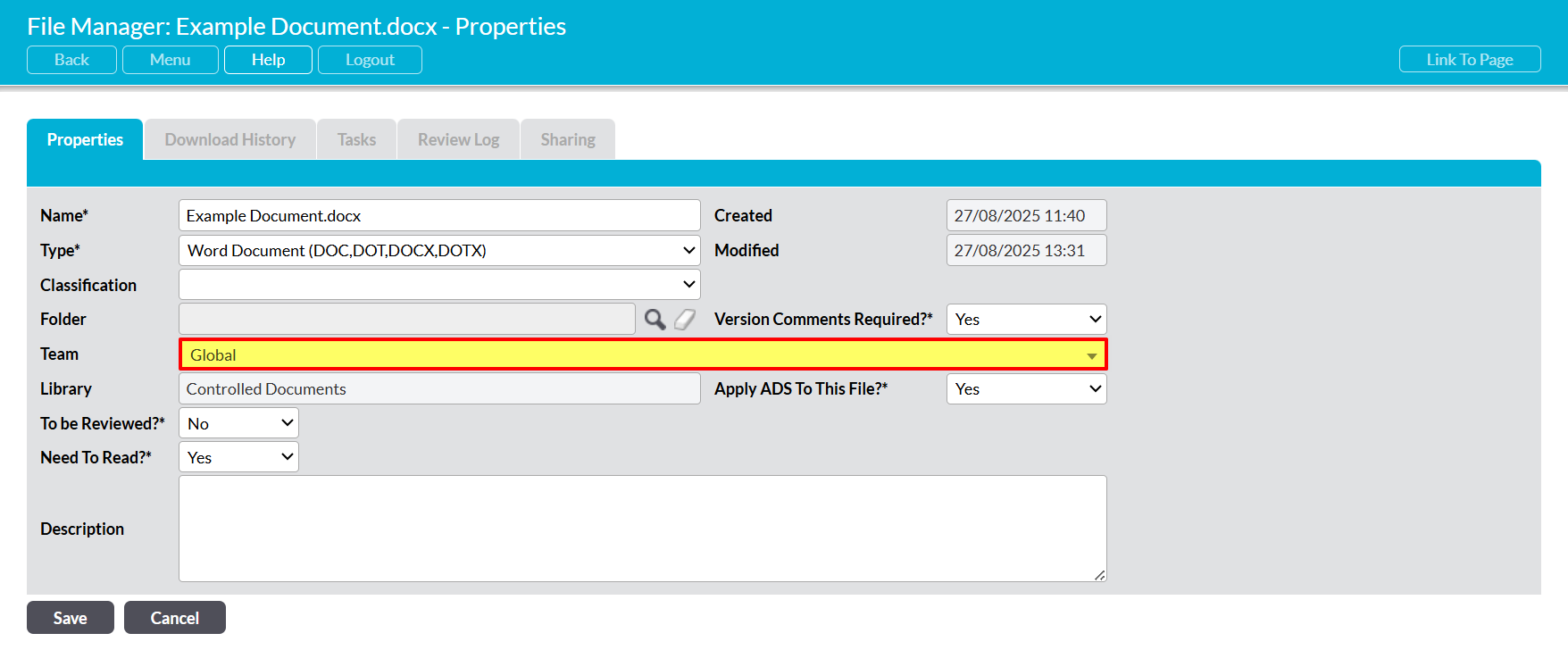This screenshot has width=1568, height=650.
Task: Open the Apply ADS To This File dropdown
Action: 1026,389
